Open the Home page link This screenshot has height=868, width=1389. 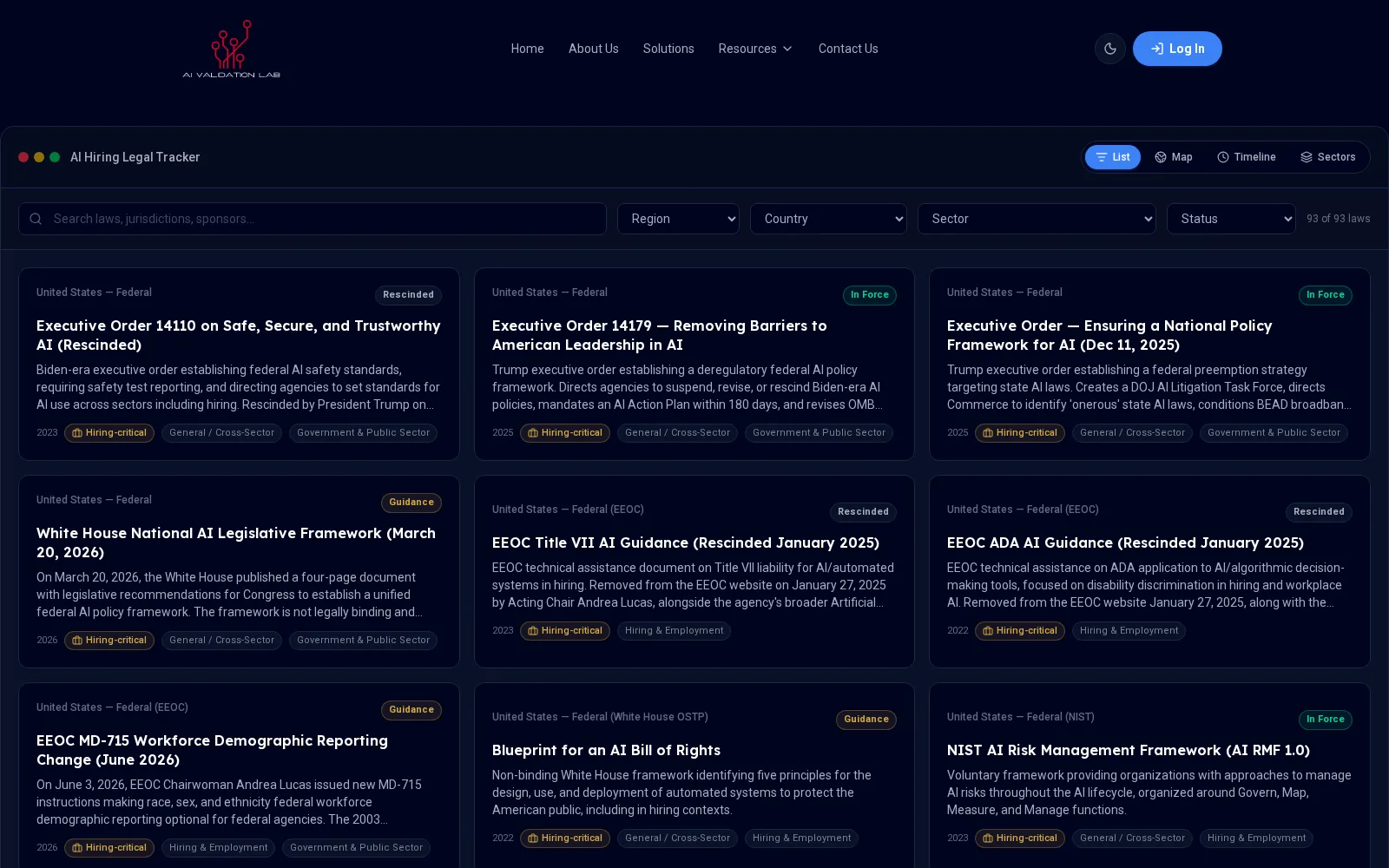pyautogui.click(x=527, y=49)
